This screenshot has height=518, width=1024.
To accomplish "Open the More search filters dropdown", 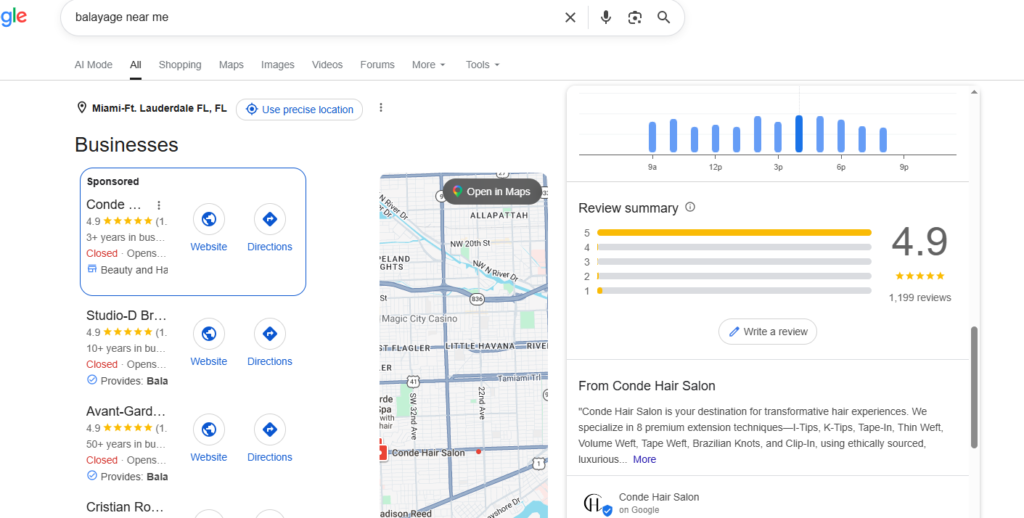I will click(428, 65).
